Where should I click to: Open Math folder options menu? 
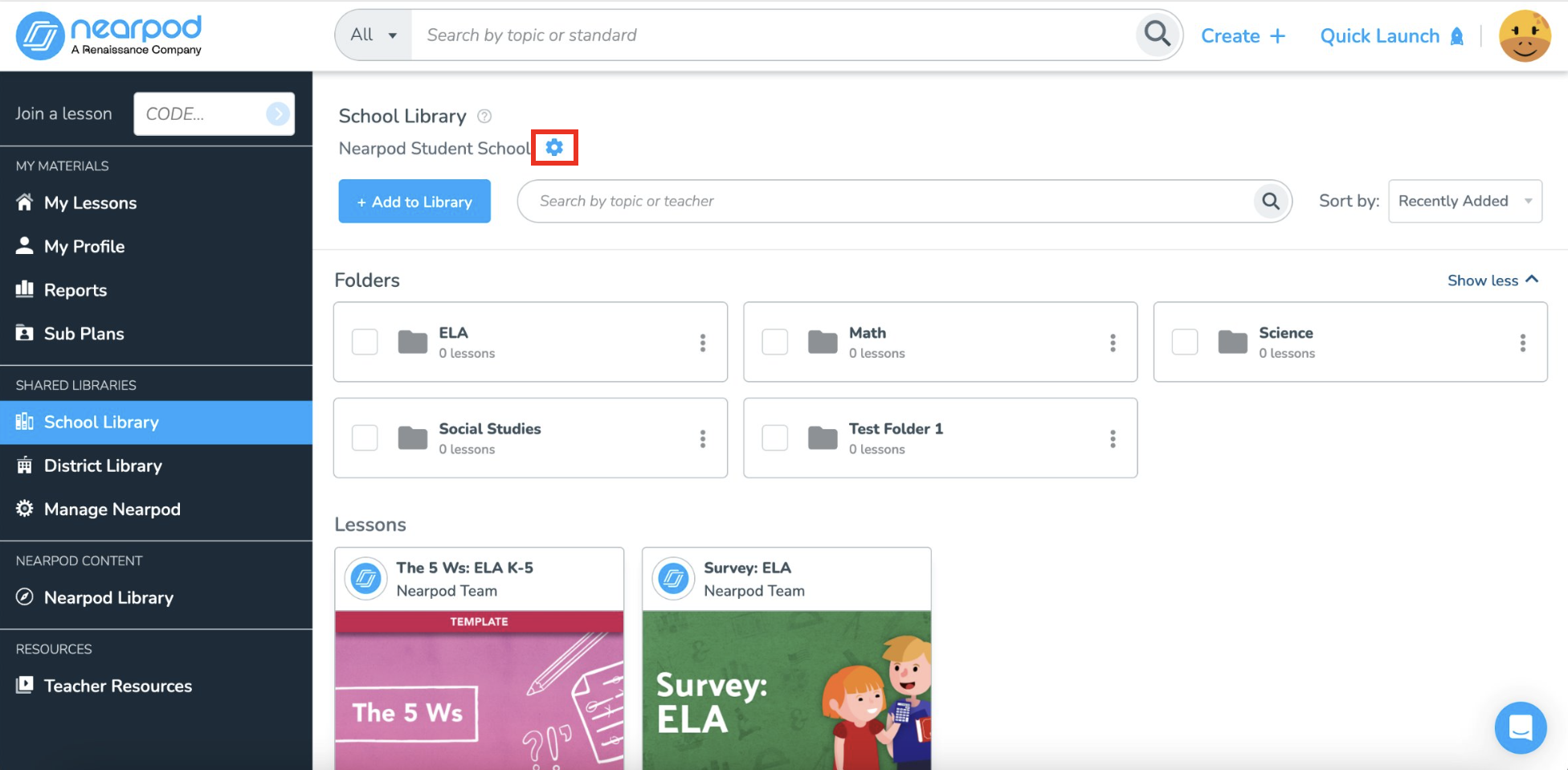pos(1113,343)
